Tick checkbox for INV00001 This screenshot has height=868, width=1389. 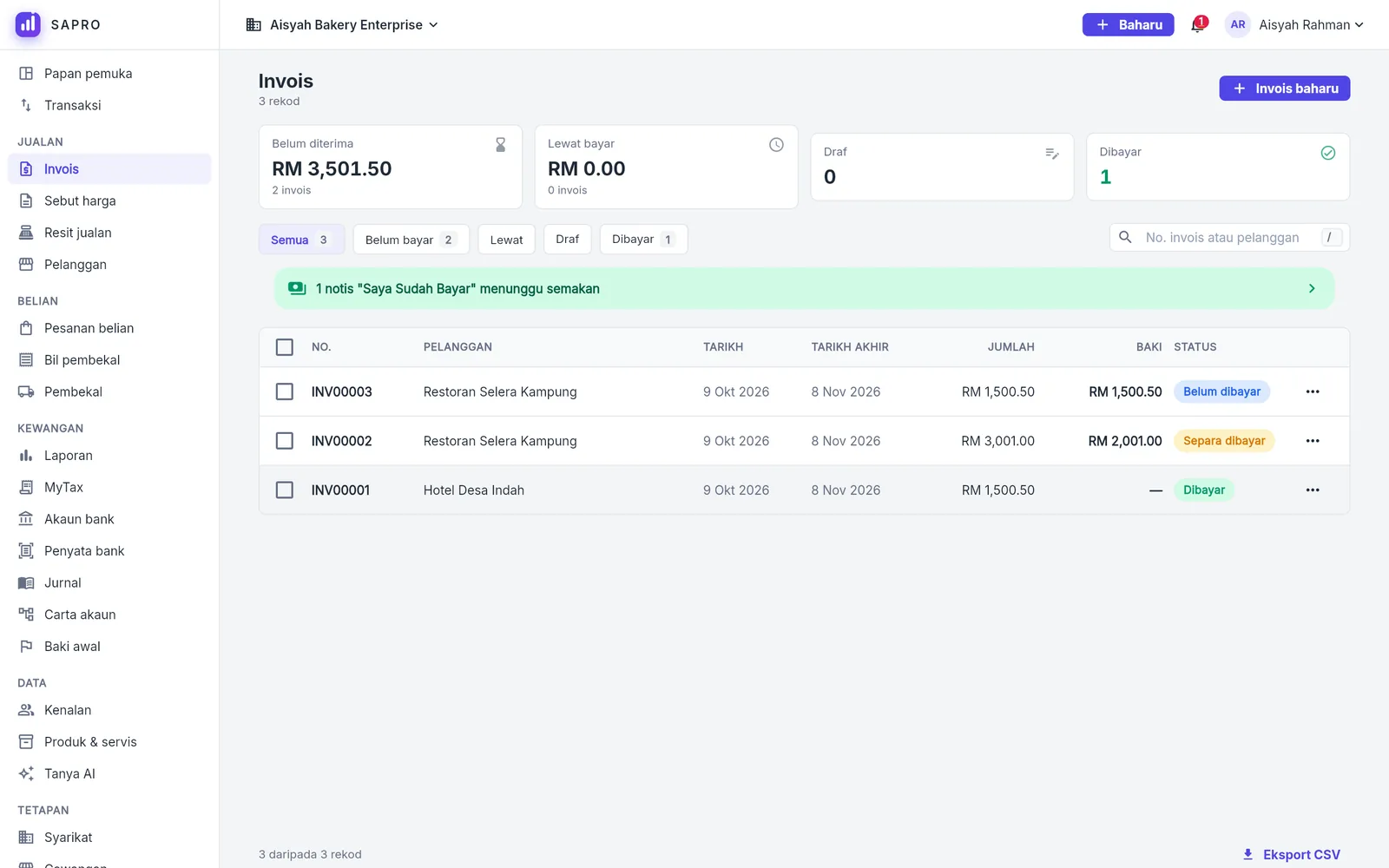click(x=285, y=490)
